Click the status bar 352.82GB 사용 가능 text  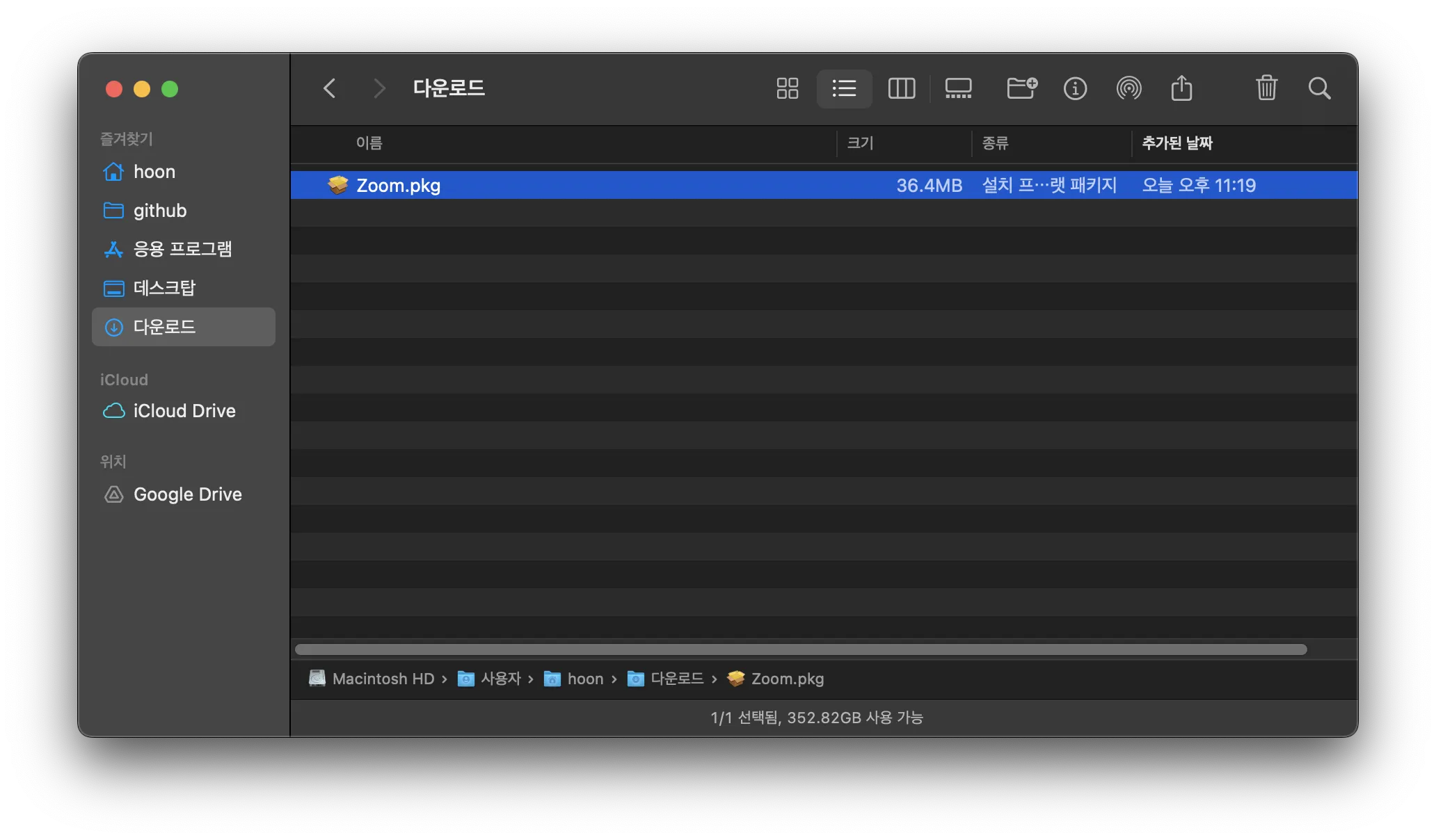855,718
